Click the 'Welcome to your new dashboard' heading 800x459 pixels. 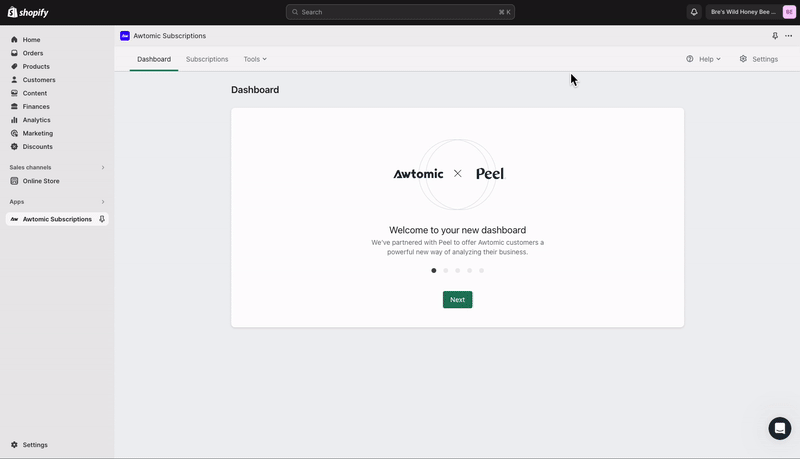458,230
